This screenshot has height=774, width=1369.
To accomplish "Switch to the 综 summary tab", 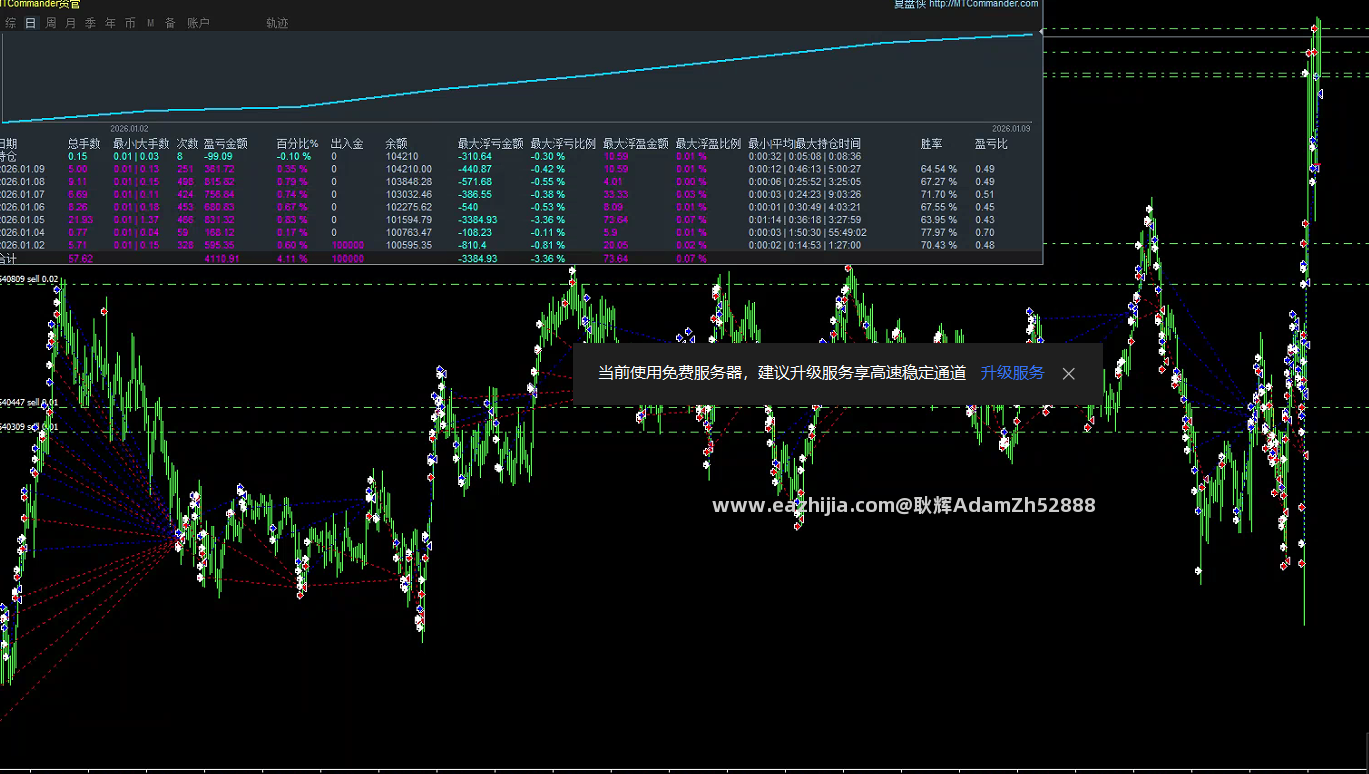I will pyautogui.click(x=10, y=22).
